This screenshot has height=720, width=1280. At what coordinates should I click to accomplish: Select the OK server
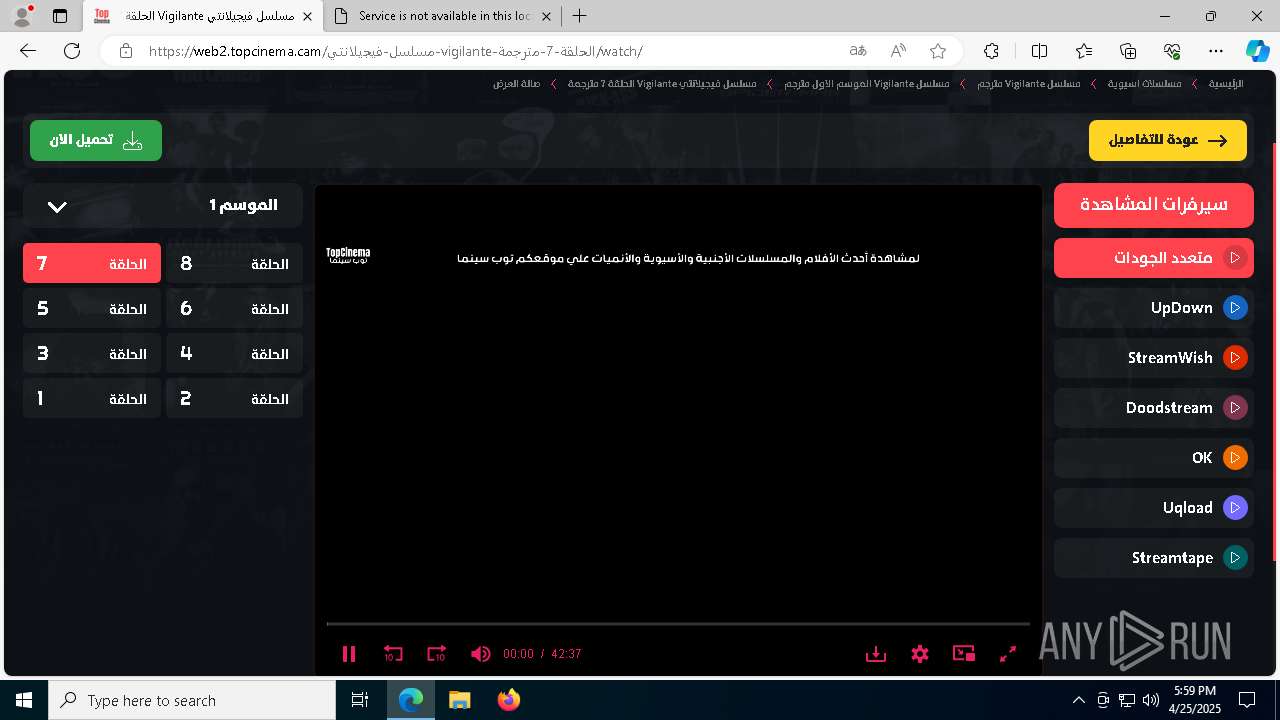coord(1154,458)
